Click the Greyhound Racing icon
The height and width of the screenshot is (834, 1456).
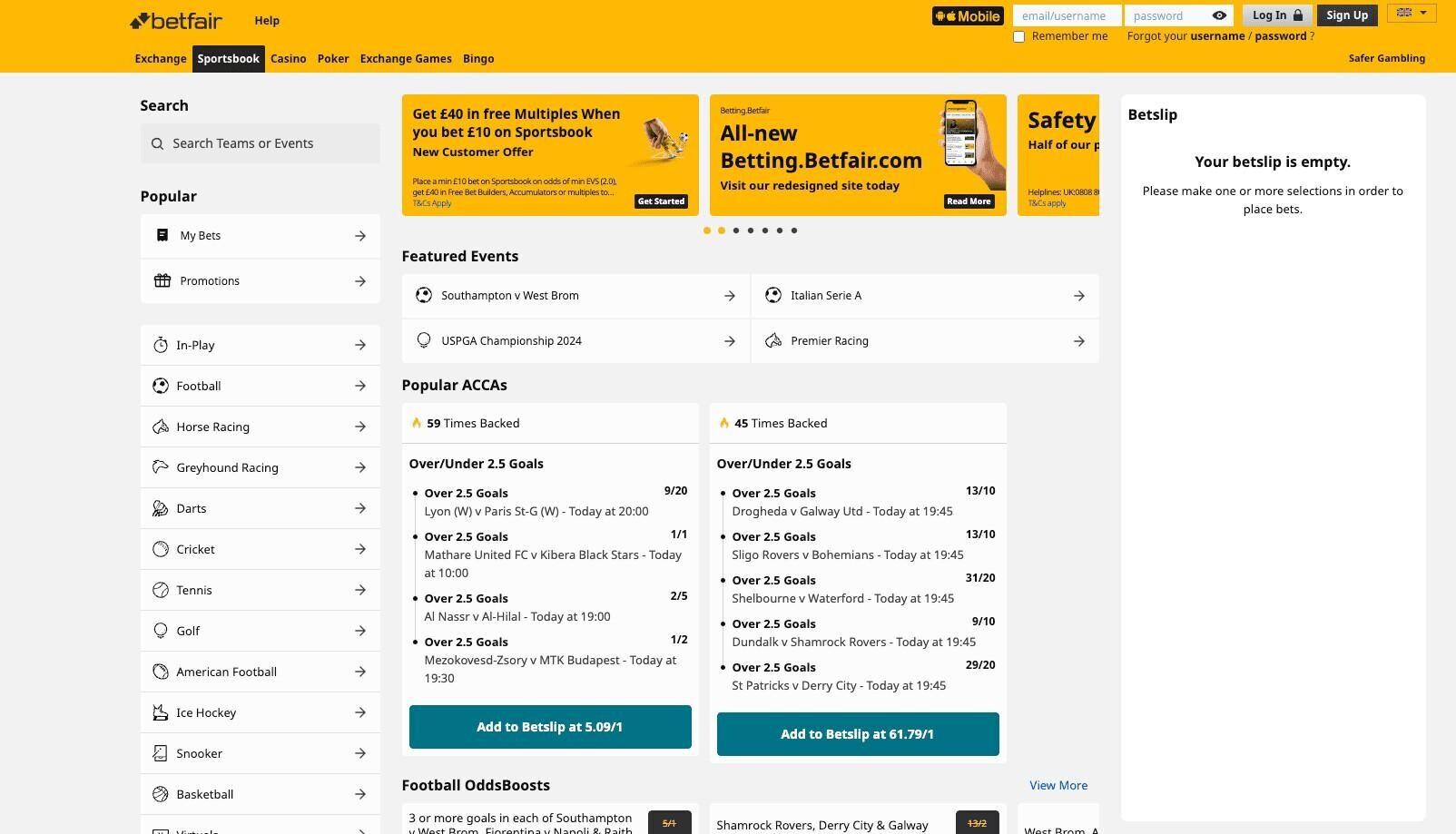point(161,467)
